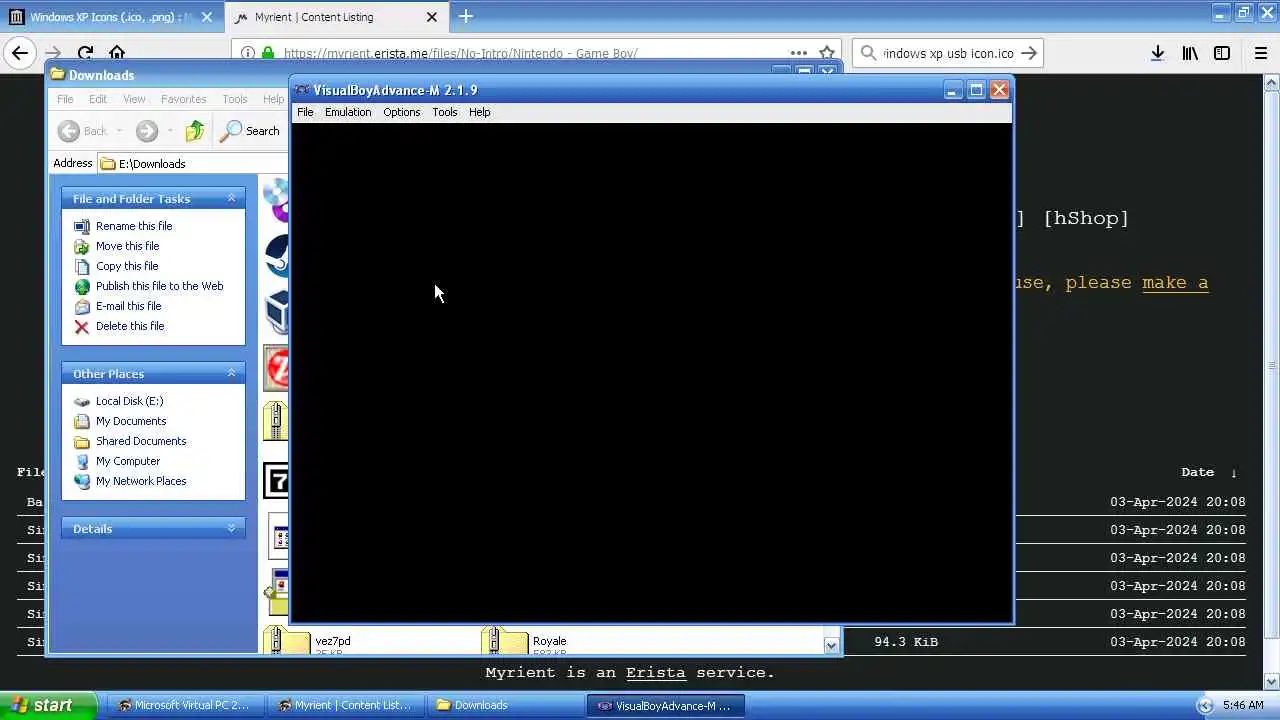Click Move this file task
The height and width of the screenshot is (720, 1280).
point(127,246)
